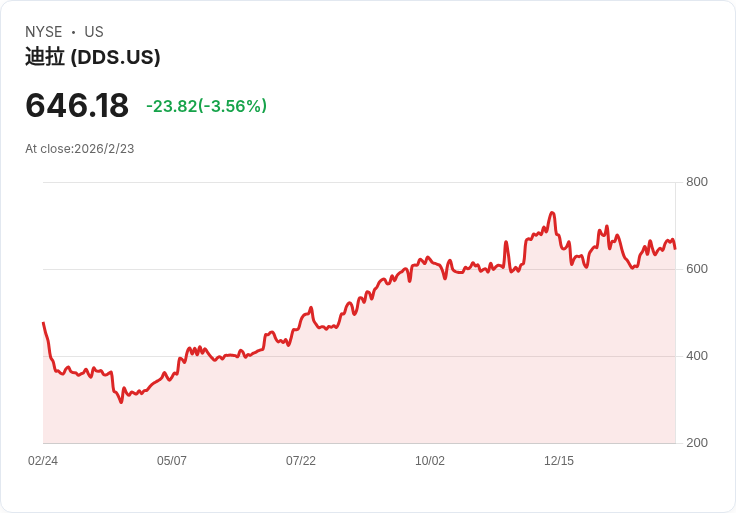Click the chart's highest peak near 12/15
The width and height of the screenshot is (736, 513).
tap(552, 213)
